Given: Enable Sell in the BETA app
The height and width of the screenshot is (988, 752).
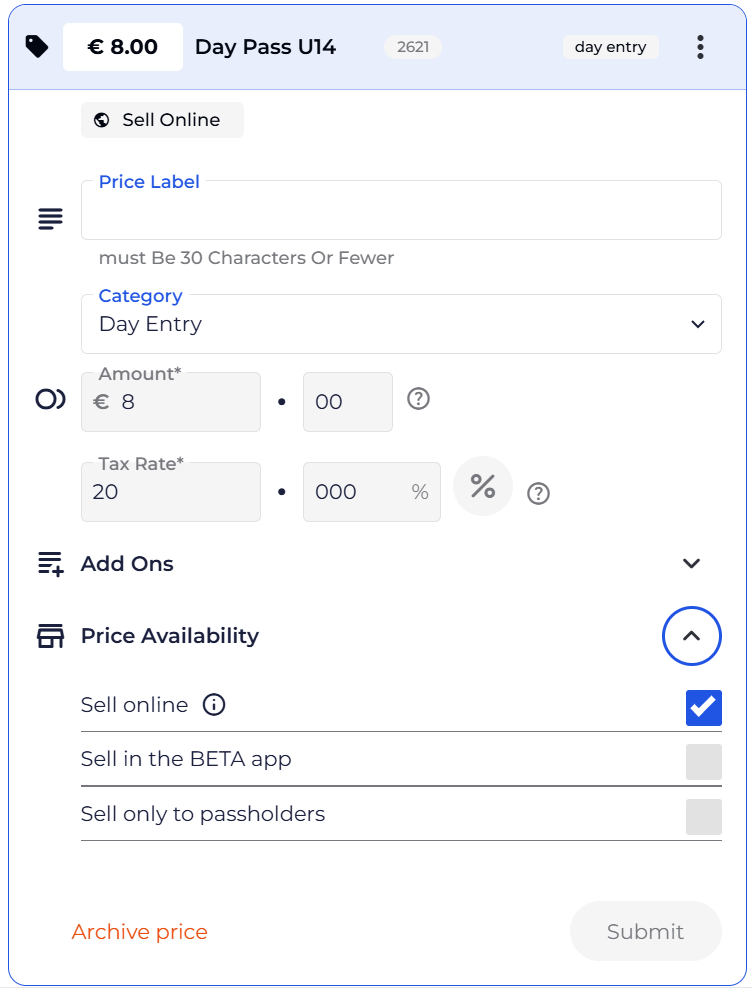Looking at the screenshot, I should pyautogui.click(x=703, y=762).
